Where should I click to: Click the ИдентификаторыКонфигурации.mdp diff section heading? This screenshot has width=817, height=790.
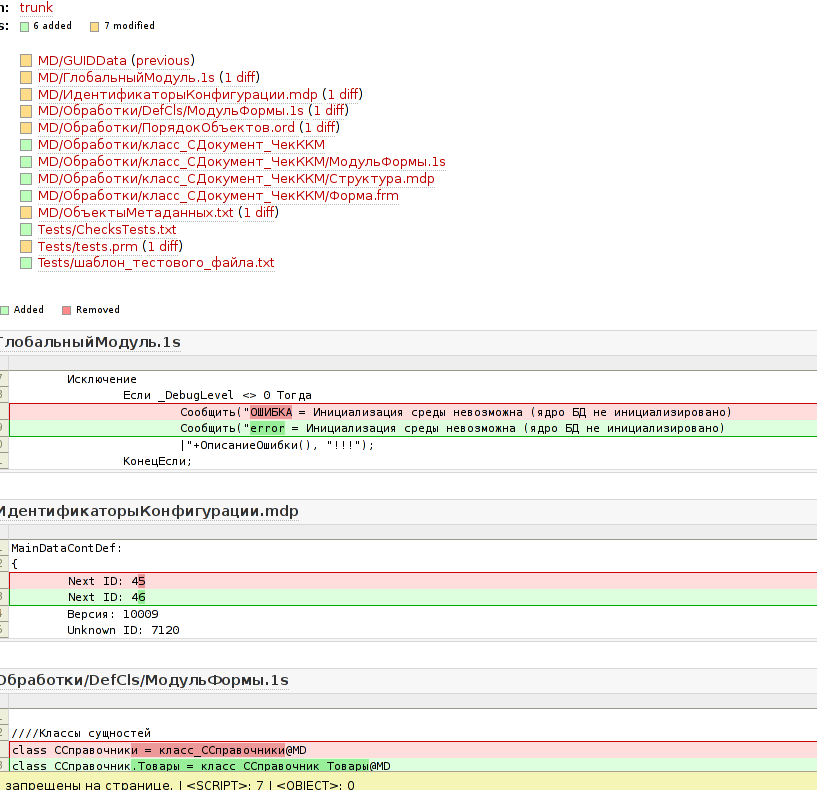click(148, 511)
